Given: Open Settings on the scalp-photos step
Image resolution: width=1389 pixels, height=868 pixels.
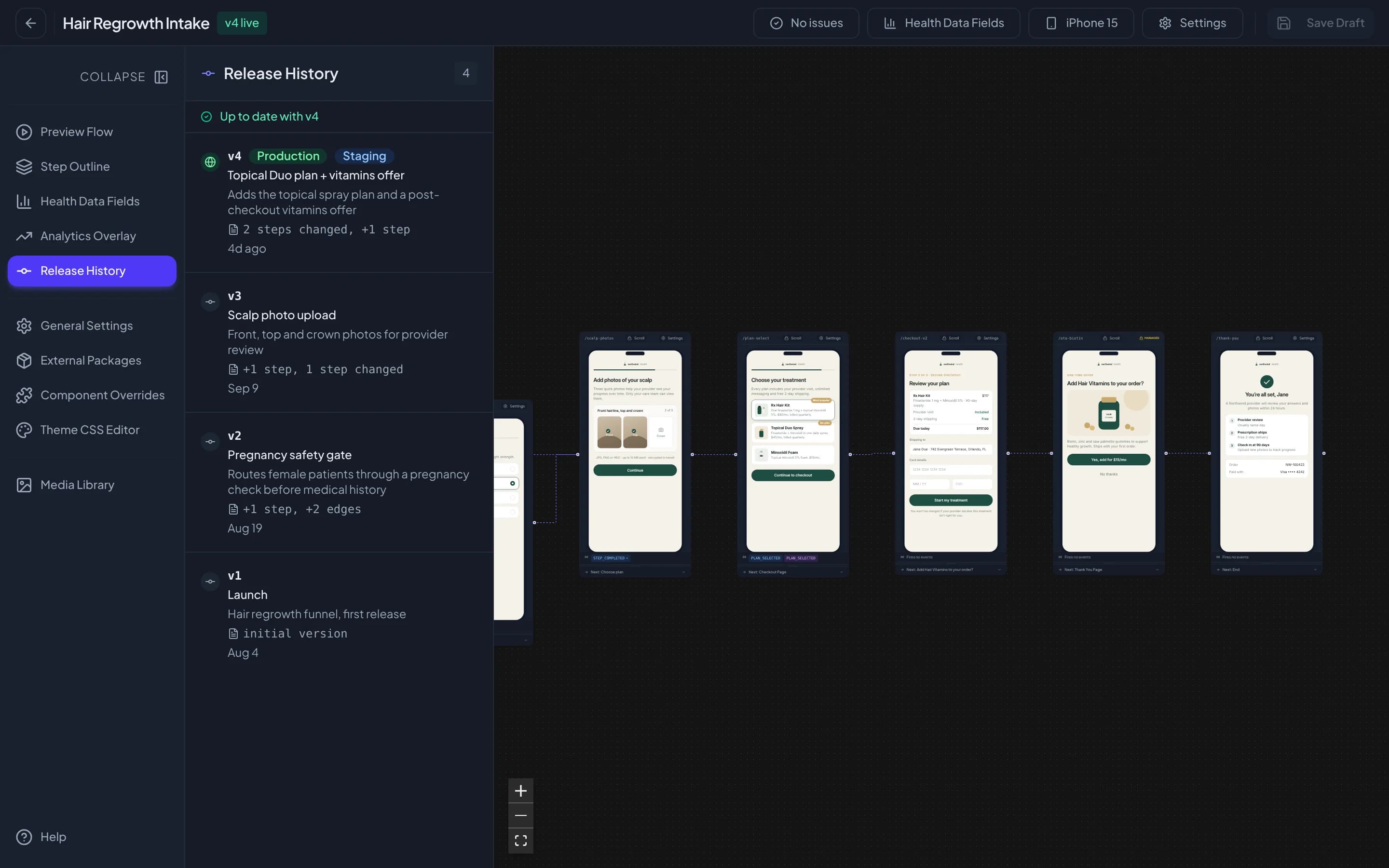Looking at the screenshot, I should 672,338.
